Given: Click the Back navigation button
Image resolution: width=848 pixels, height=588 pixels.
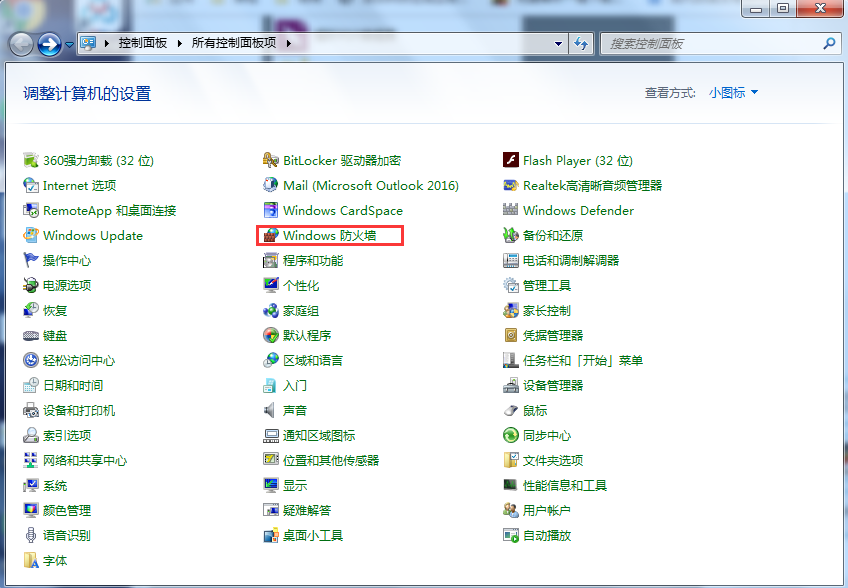Looking at the screenshot, I should pyautogui.click(x=22, y=44).
